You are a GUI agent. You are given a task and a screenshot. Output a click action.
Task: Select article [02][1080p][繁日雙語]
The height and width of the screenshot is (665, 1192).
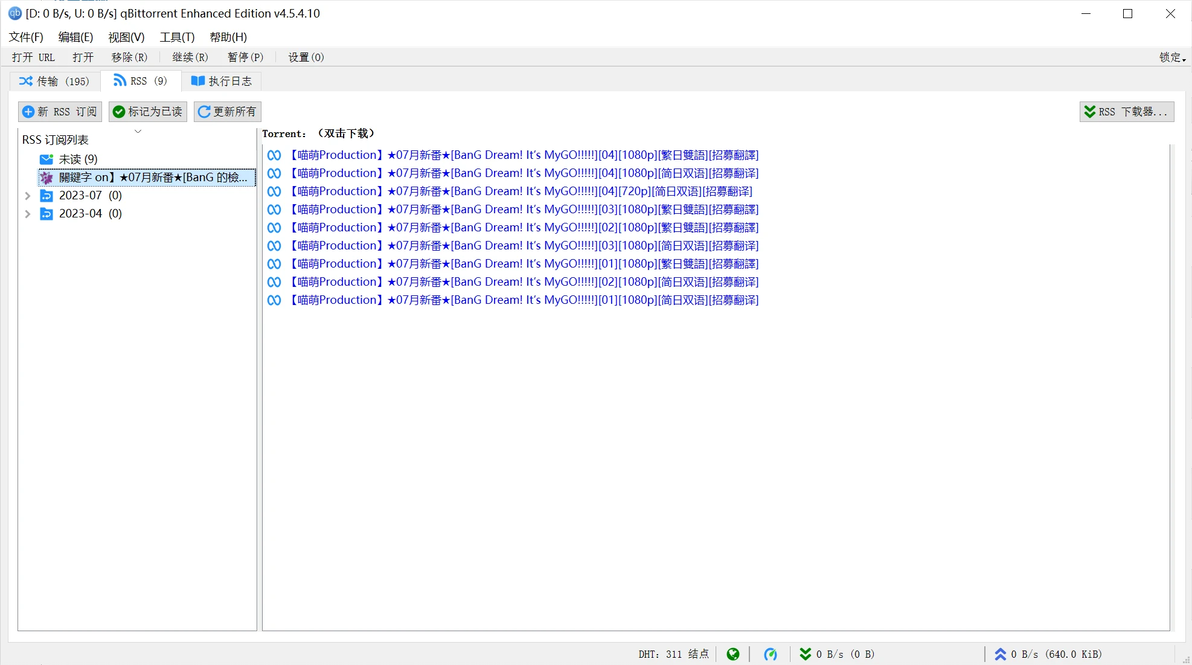(x=524, y=227)
